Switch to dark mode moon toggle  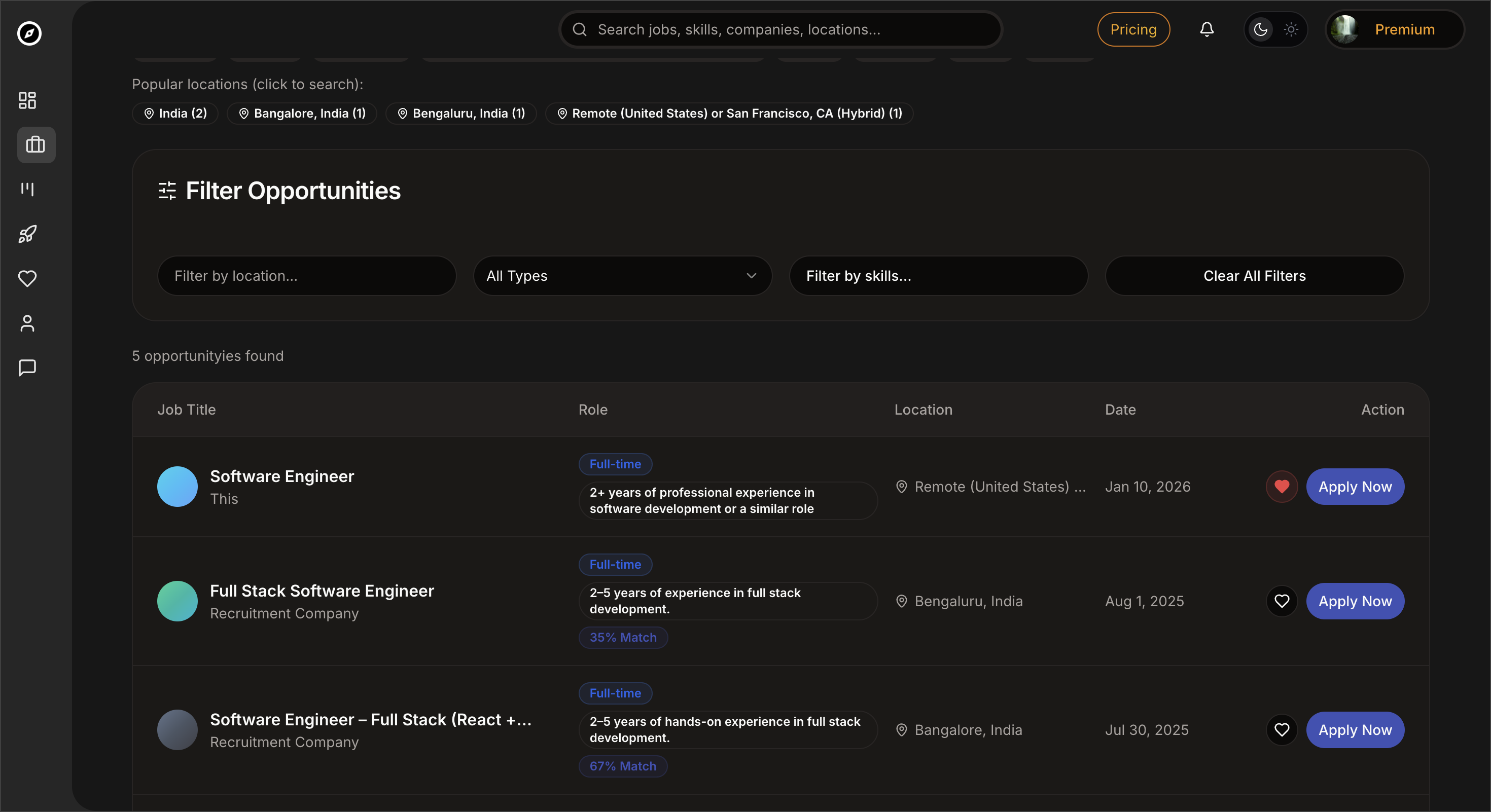(x=1260, y=29)
